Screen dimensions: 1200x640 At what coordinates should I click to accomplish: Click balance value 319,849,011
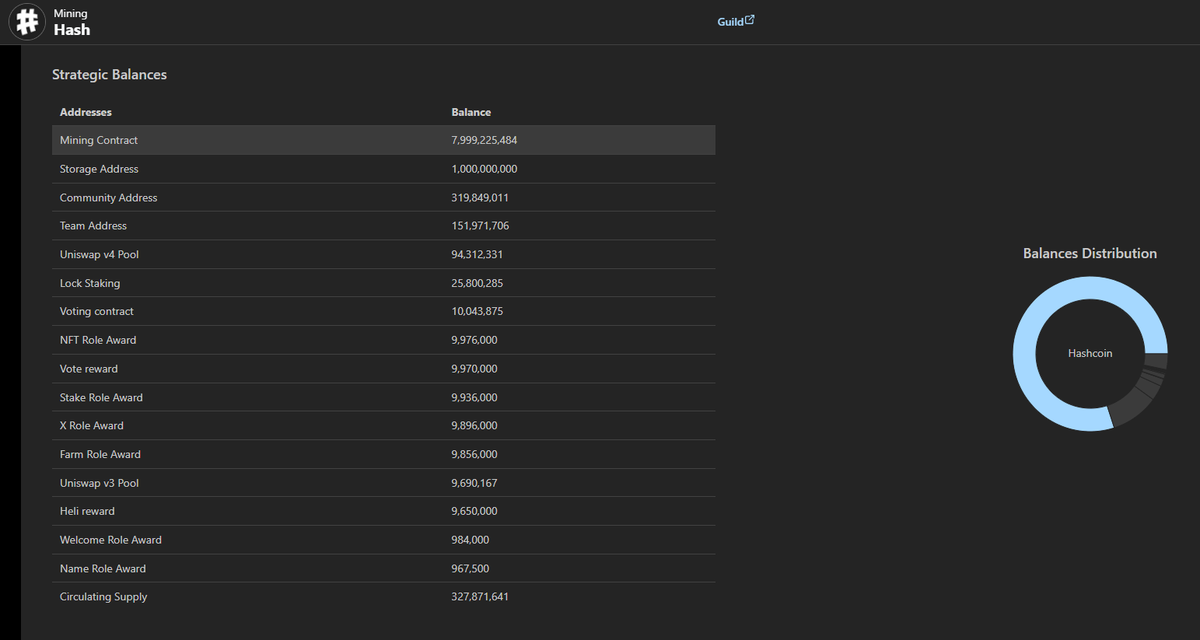click(x=480, y=197)
